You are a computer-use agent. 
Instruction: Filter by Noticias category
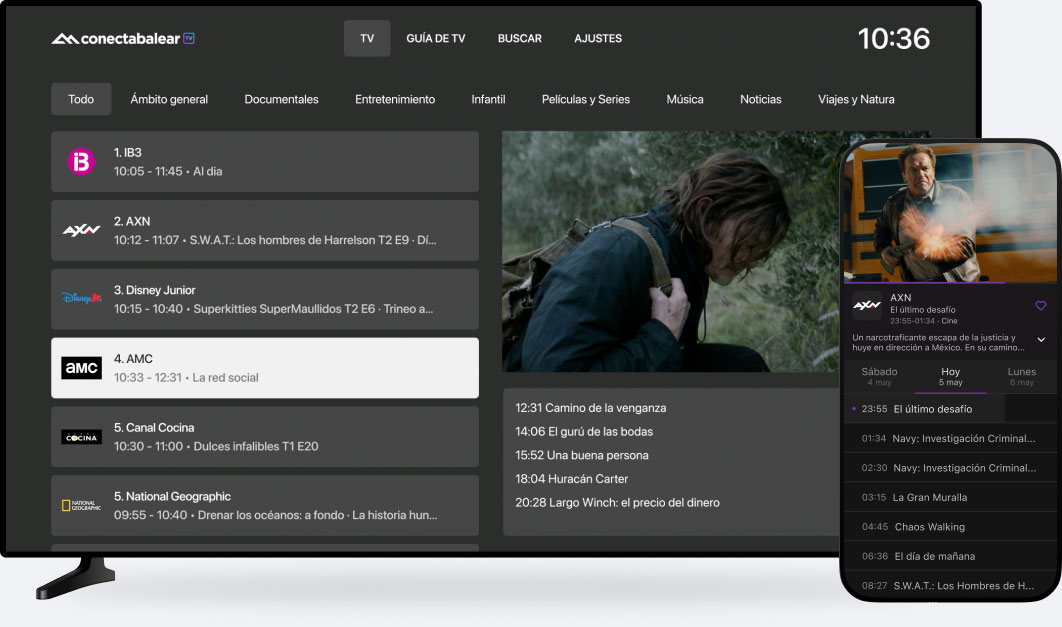tap(761, 99)
